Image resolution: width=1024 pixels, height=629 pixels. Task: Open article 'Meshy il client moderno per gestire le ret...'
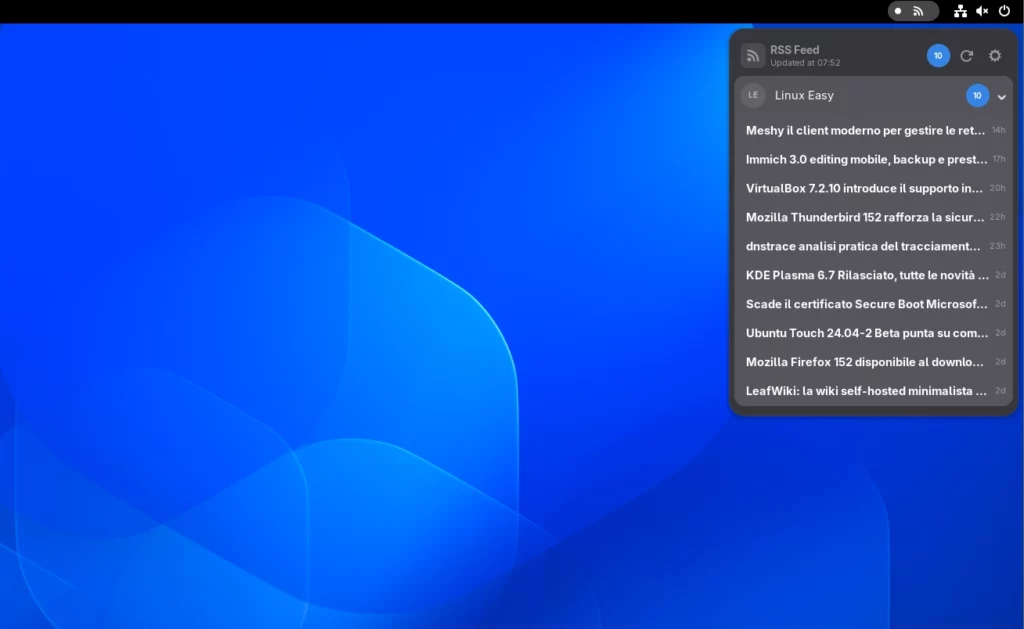[x=874, y=131]
